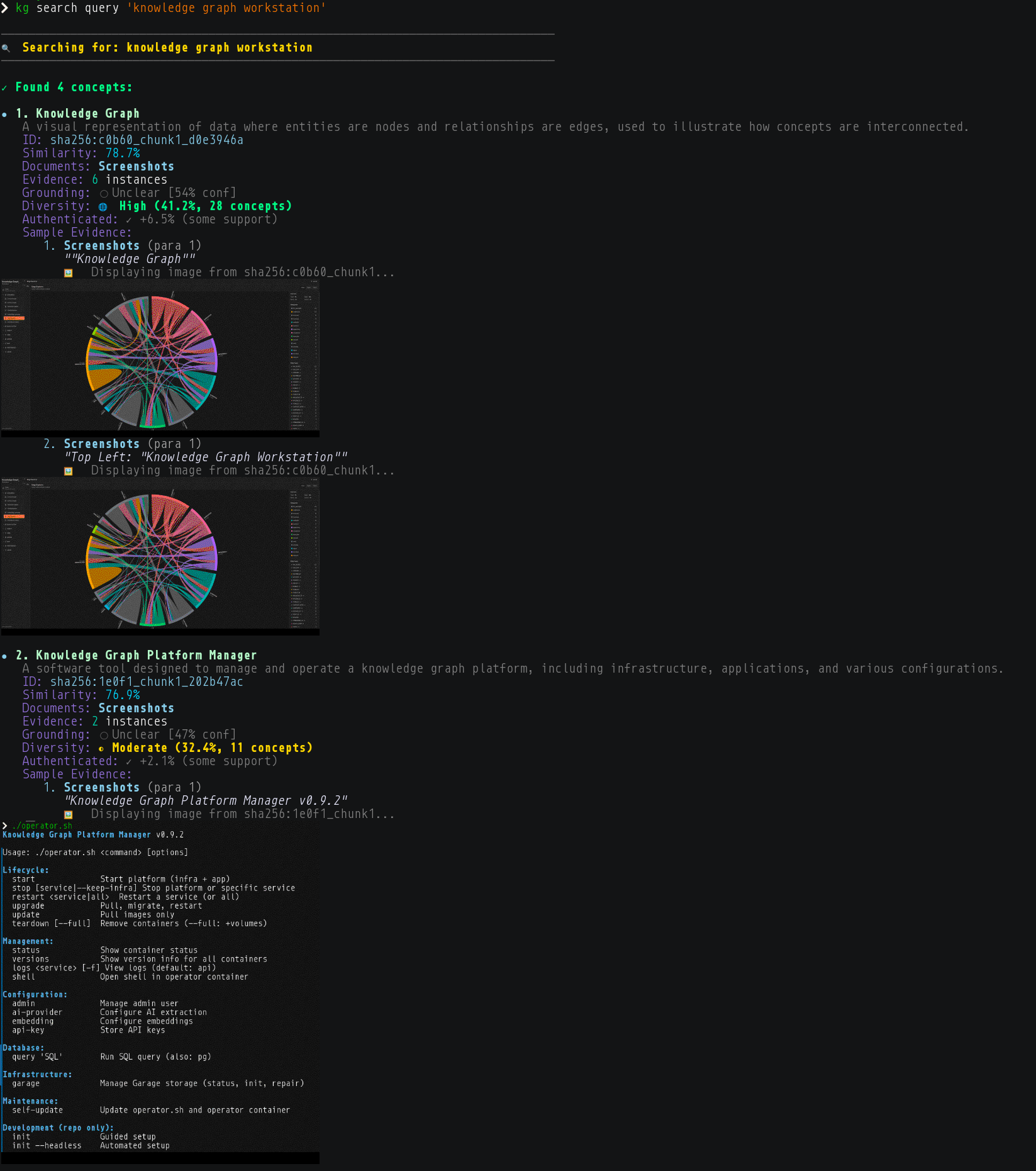1036x1171 pixels.
Task: Toggle the empty circle beside 'Unclear [54% conf]'
Action: pyautogui.click(x=104, y=193)
